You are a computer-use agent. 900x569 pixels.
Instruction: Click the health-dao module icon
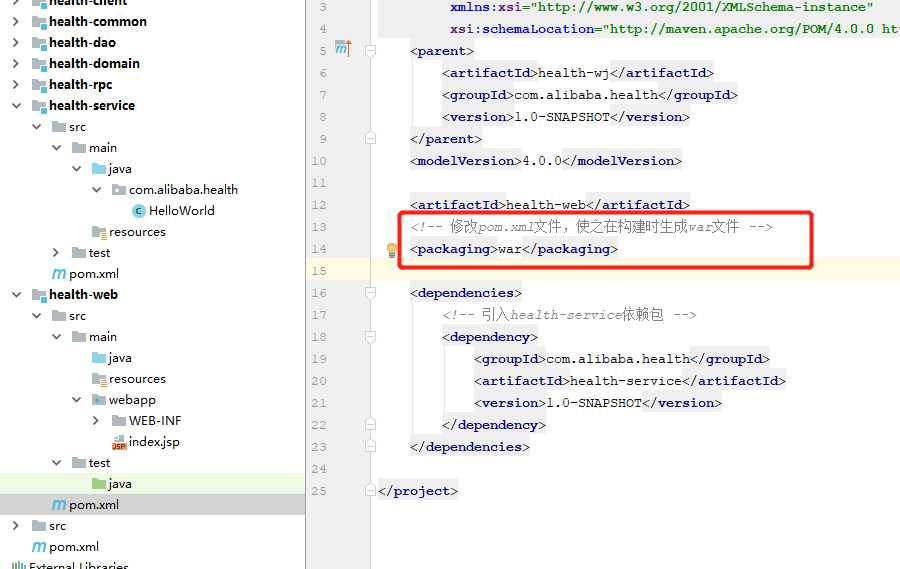38,43
